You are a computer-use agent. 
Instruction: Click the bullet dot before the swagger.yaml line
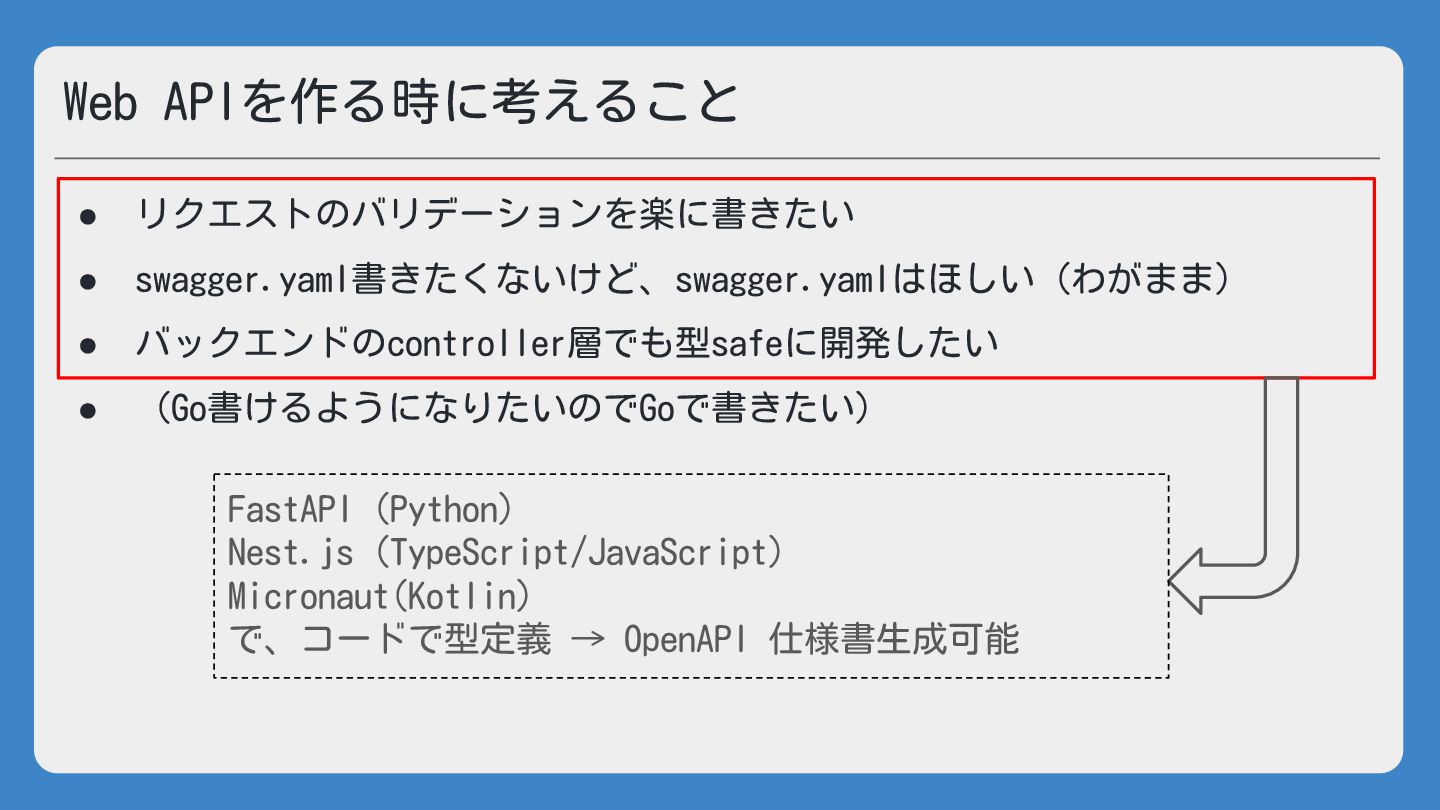coord(87,281)
